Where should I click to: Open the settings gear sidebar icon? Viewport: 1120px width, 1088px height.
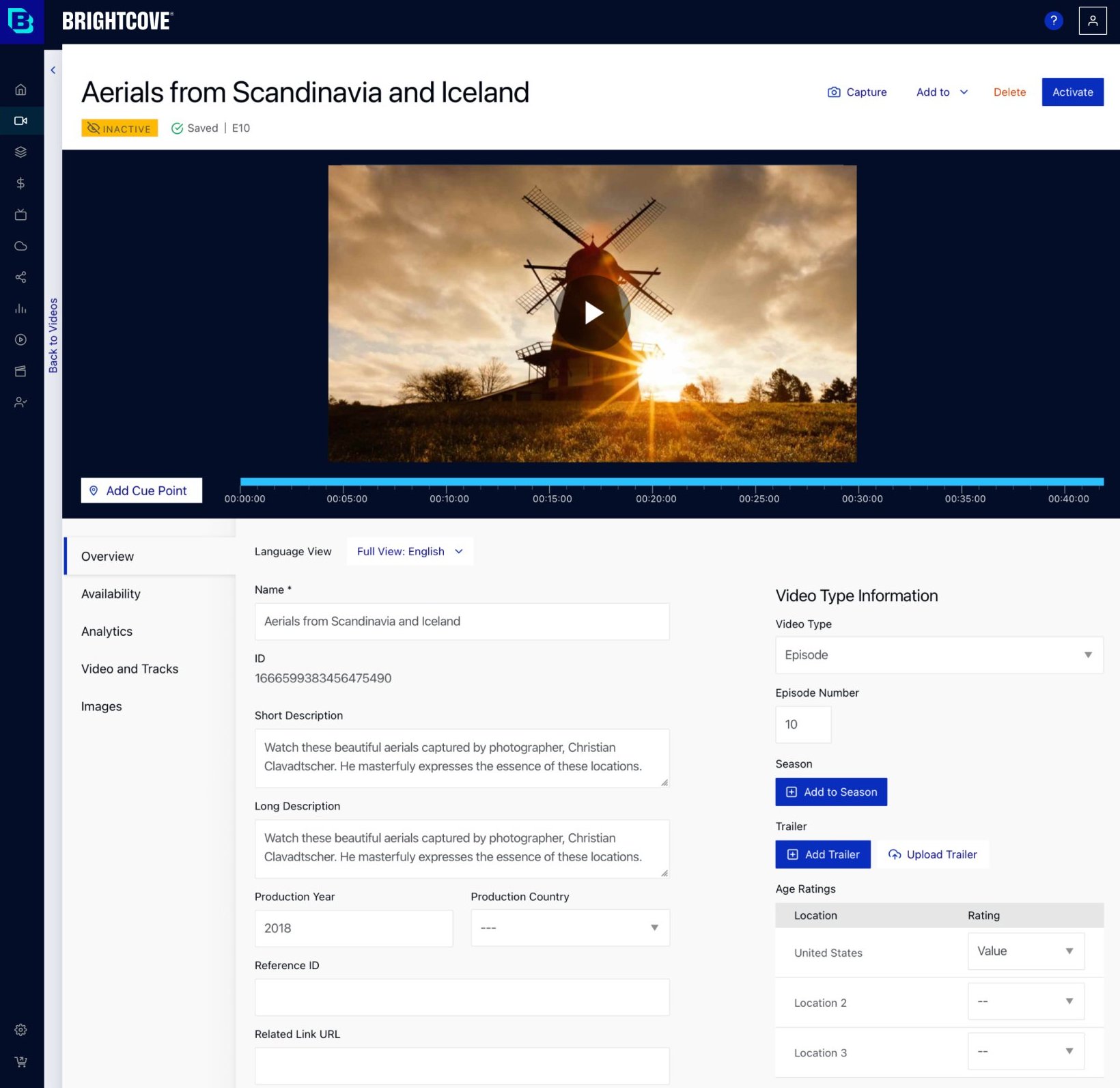(x=20, y=1030)
